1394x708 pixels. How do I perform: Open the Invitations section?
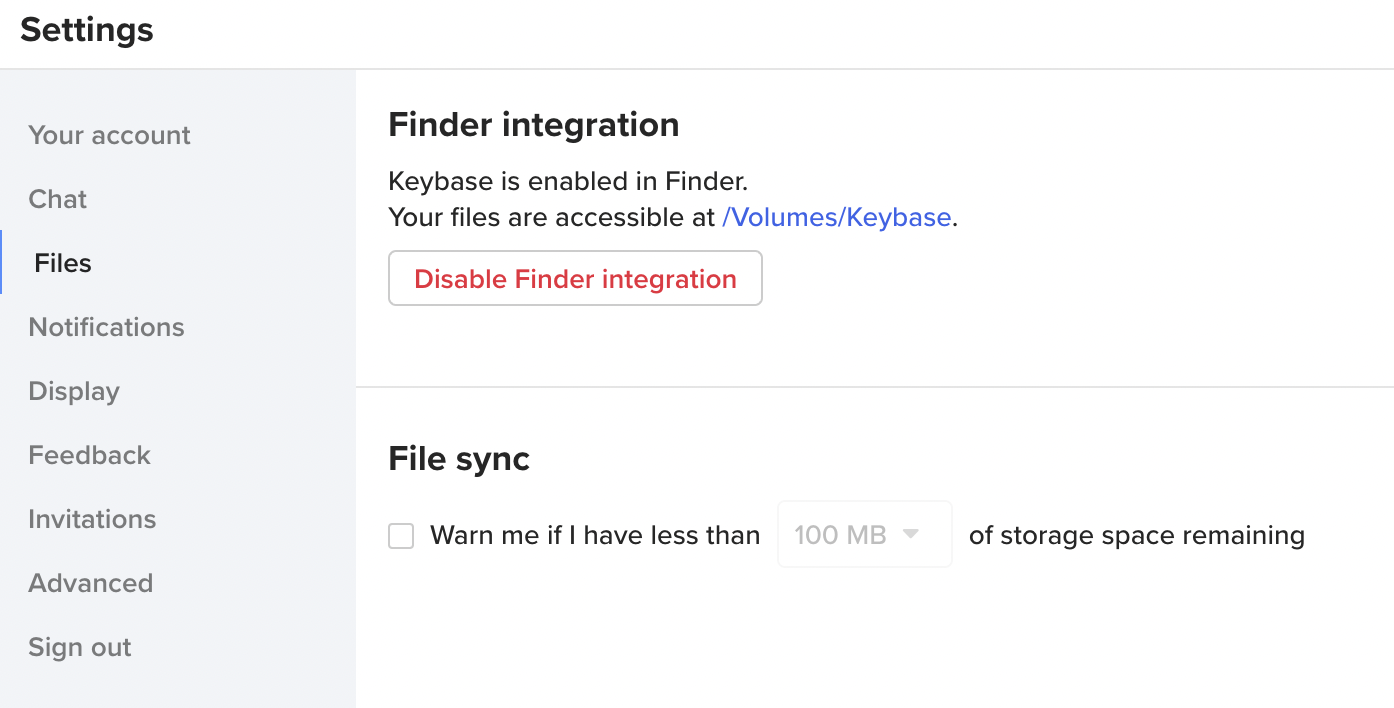point(92,519)
